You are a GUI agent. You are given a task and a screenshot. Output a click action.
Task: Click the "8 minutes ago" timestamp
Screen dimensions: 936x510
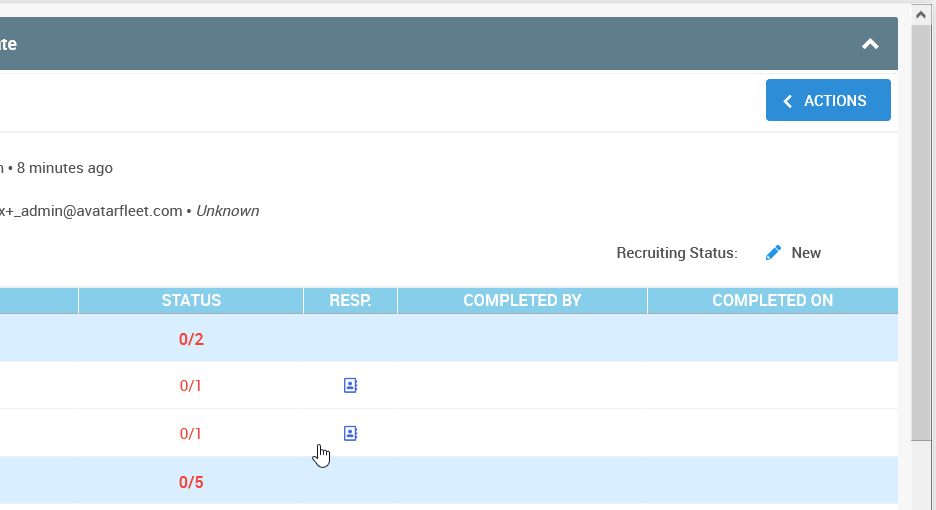click(64, 168)
